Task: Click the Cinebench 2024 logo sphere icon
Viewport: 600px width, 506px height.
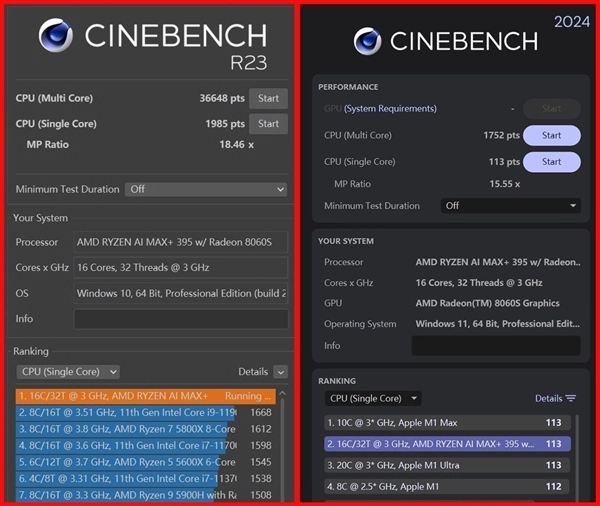Action: tap(367, 41)
